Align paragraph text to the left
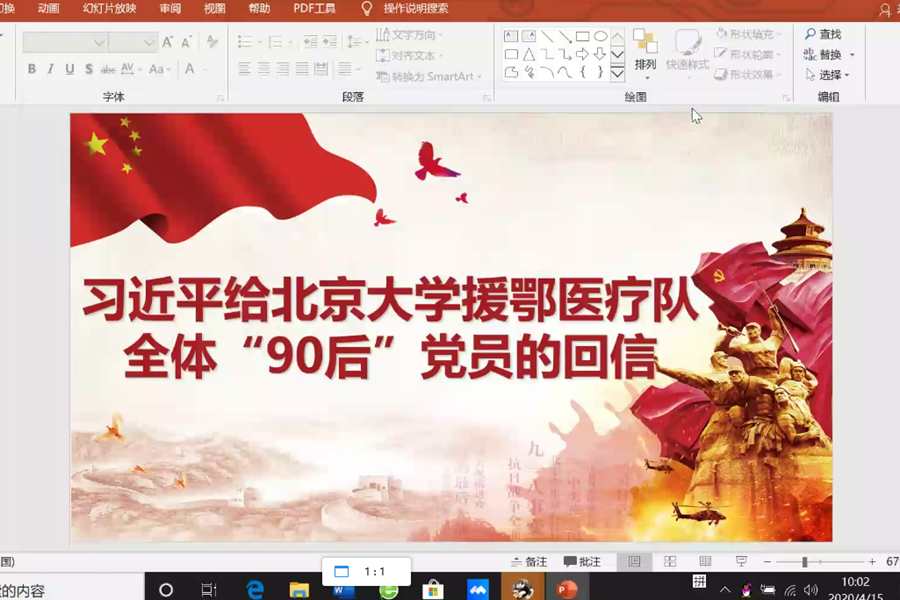This screenshot has width=900, height=600. (x=245, y=69)
